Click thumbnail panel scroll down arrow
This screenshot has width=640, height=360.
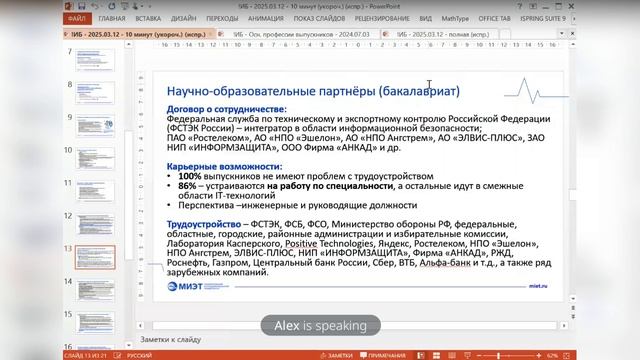(129, 345)
